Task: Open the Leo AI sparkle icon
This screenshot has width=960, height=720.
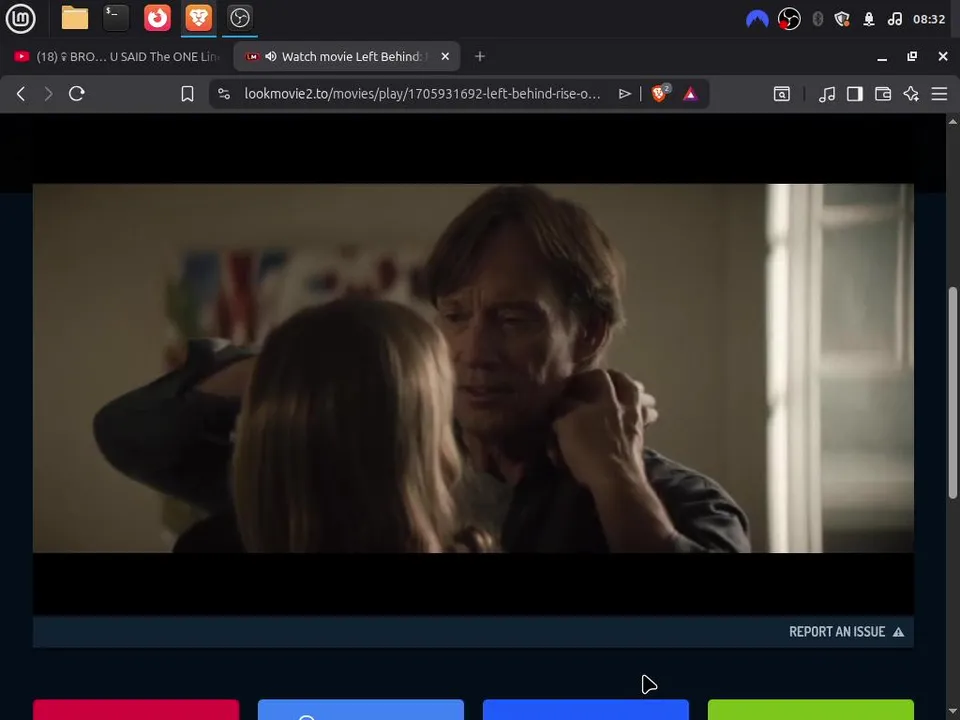Action: 911,94
